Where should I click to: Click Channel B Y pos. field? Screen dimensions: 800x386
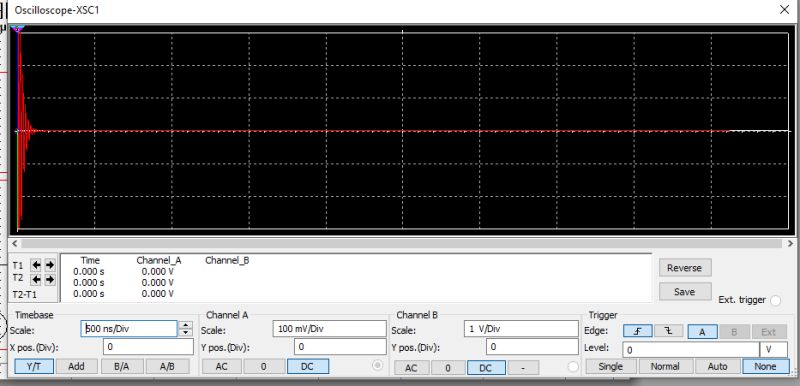click(532, 347)
